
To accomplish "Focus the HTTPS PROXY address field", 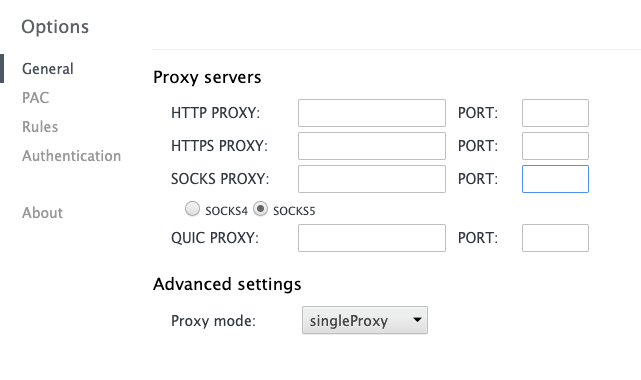I will click(372, 146).
